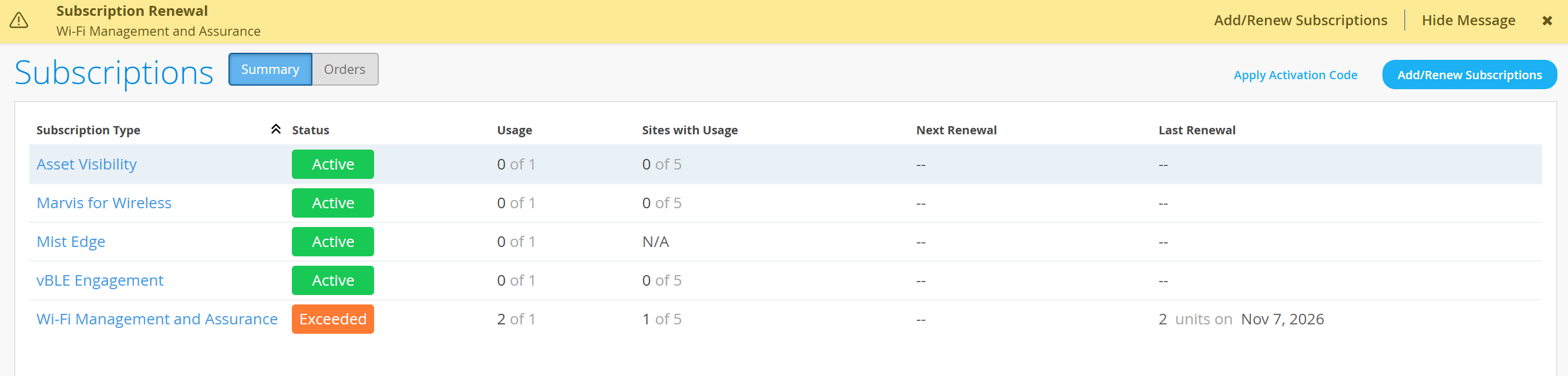Switch to the Orders tab
Screen dimensions: 1568x376
pyautogui.click(x=345, y=69)
